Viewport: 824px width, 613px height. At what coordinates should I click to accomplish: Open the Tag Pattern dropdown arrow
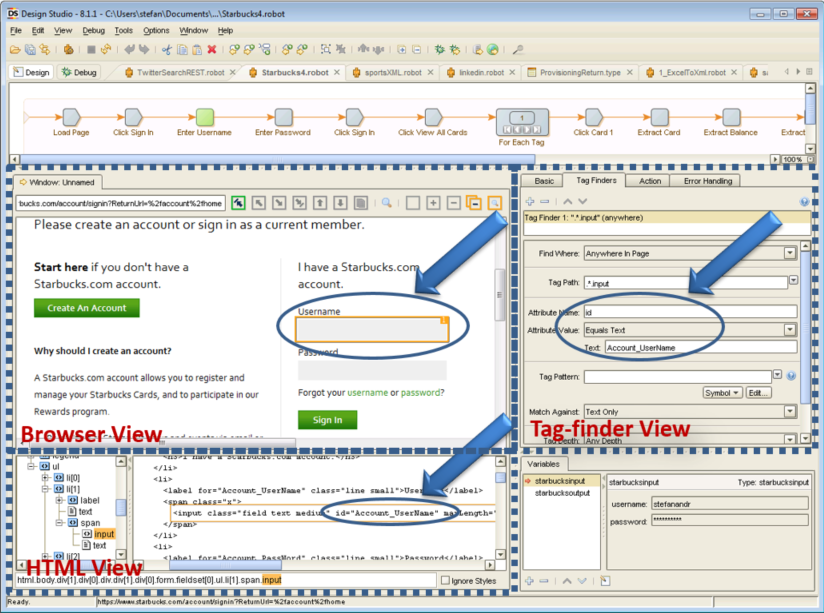[777, 375]
